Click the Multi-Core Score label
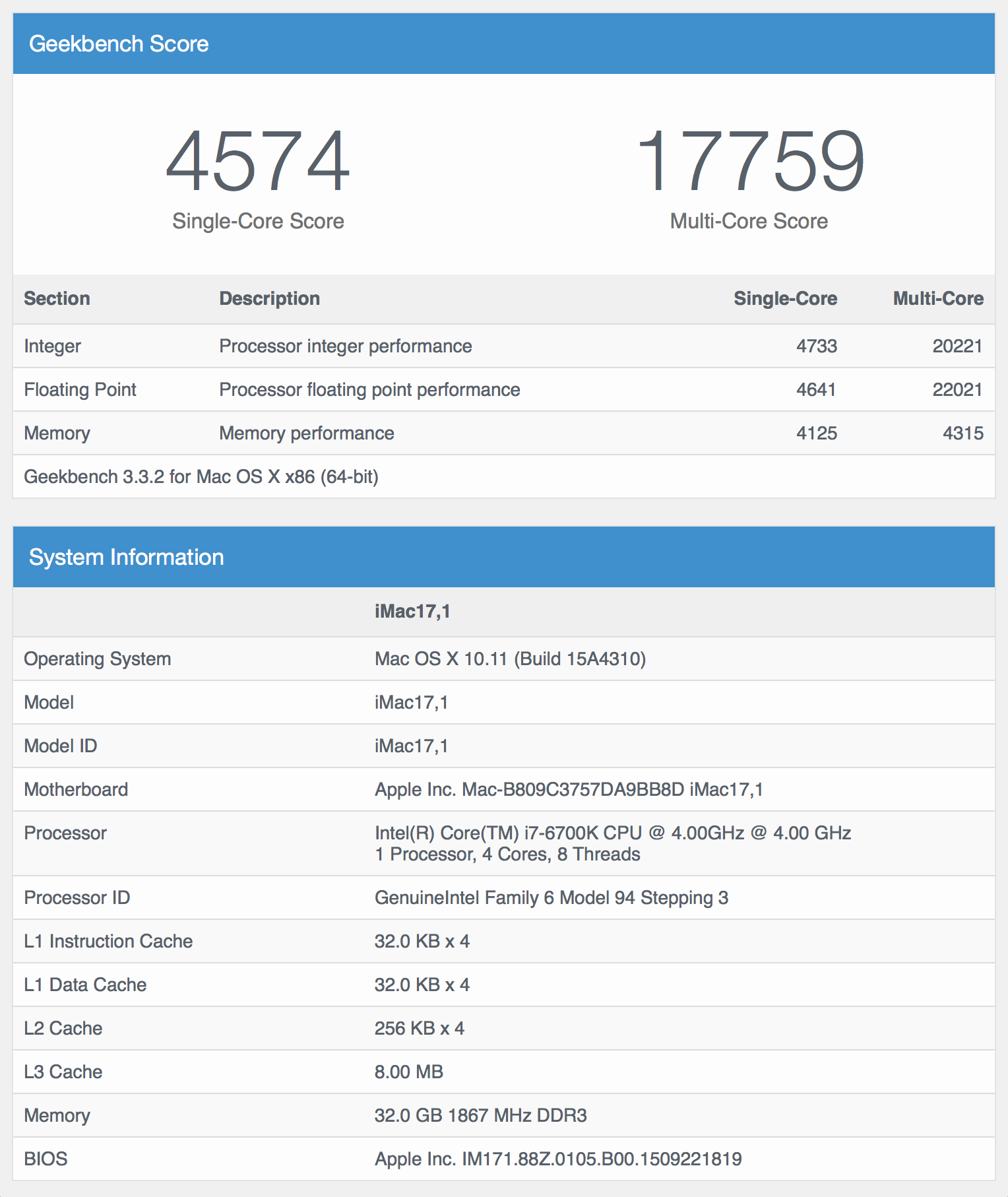 click(x=749, y=221)
